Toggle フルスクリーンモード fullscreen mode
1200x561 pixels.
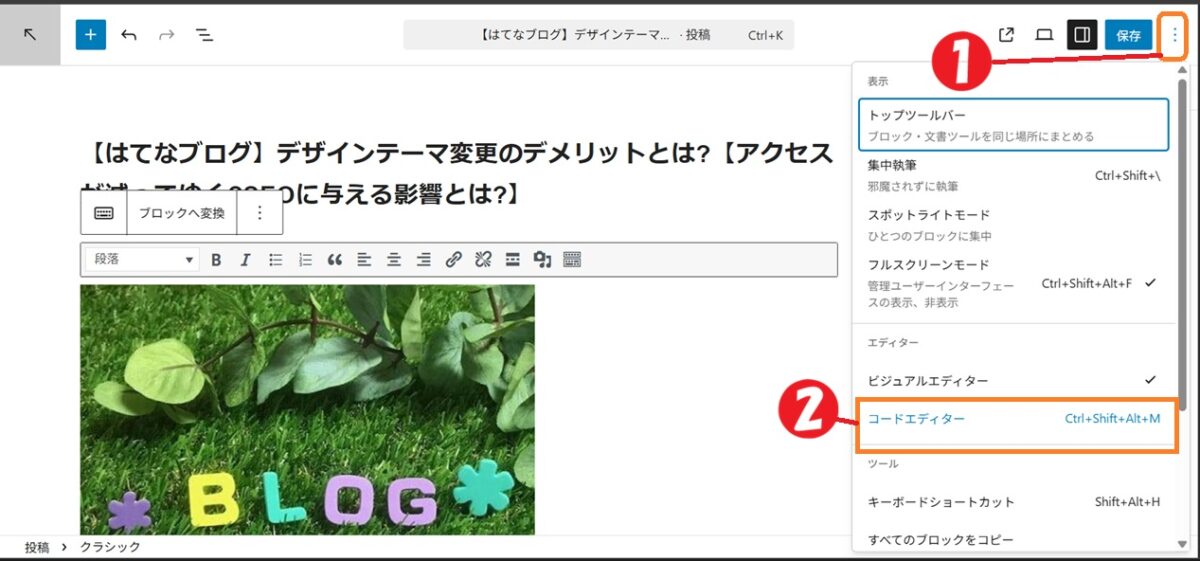pos(1013,283)
